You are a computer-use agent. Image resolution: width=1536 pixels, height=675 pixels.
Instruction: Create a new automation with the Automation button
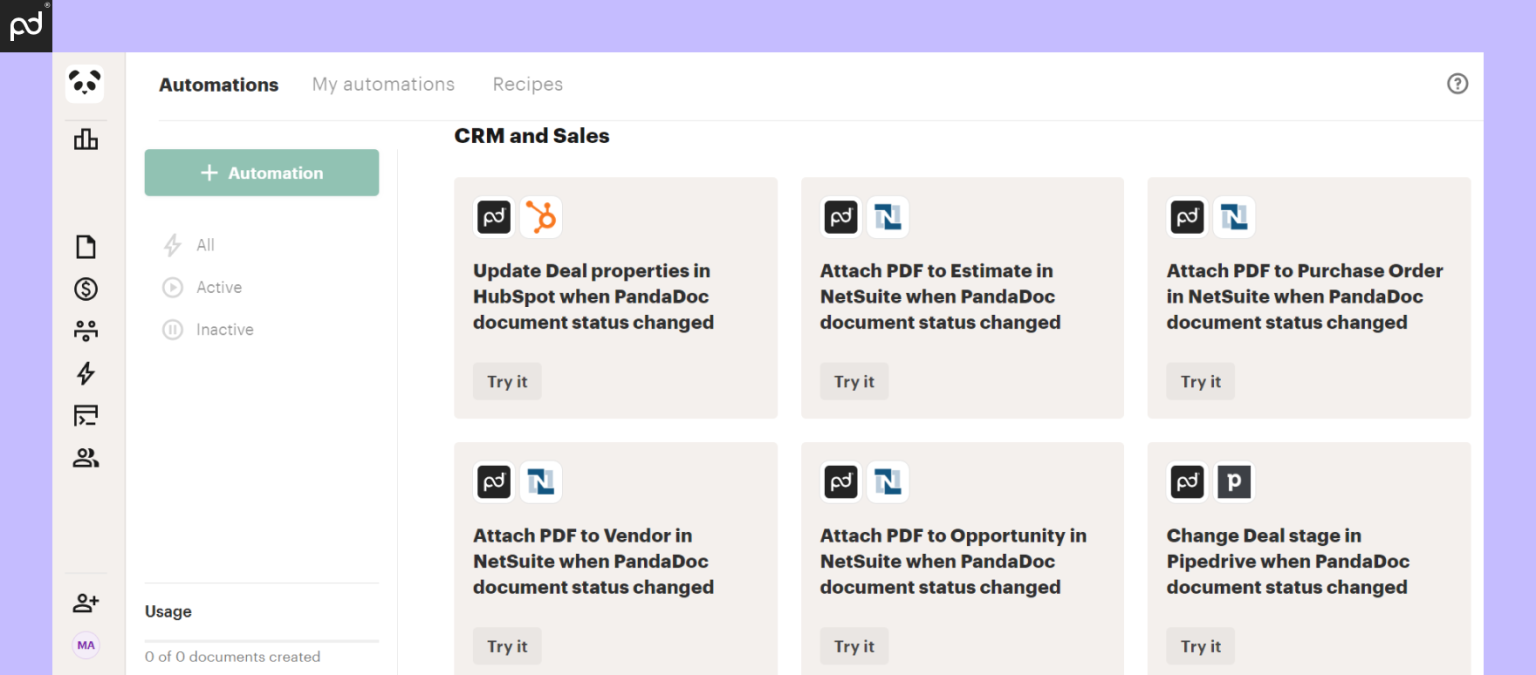(x=261, y=172)
